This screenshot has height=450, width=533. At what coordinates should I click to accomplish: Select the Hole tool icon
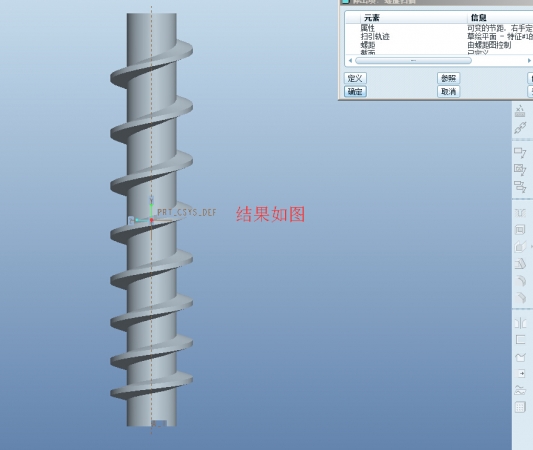tap(520, 213)
